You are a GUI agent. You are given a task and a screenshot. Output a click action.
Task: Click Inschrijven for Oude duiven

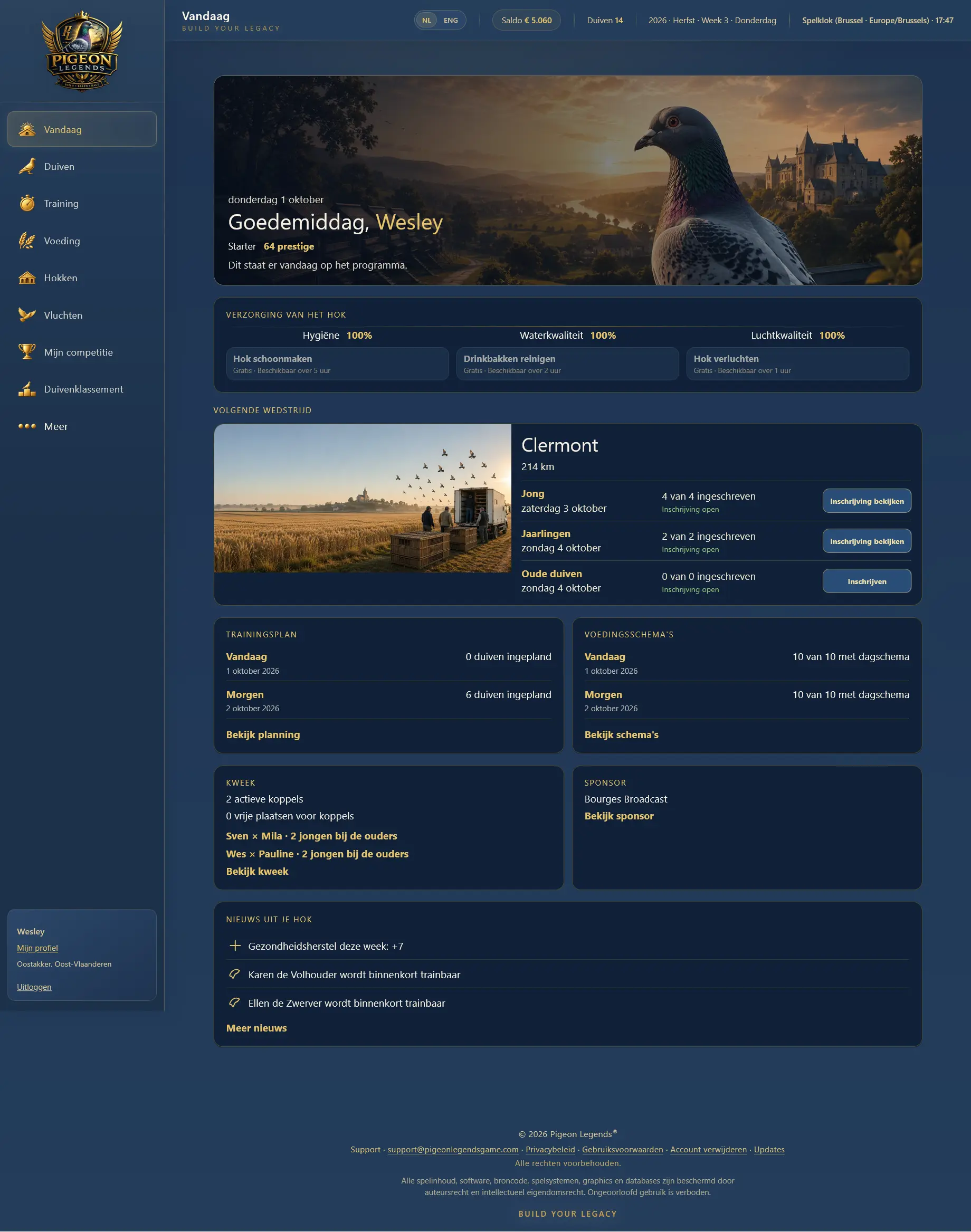(867, 581)
